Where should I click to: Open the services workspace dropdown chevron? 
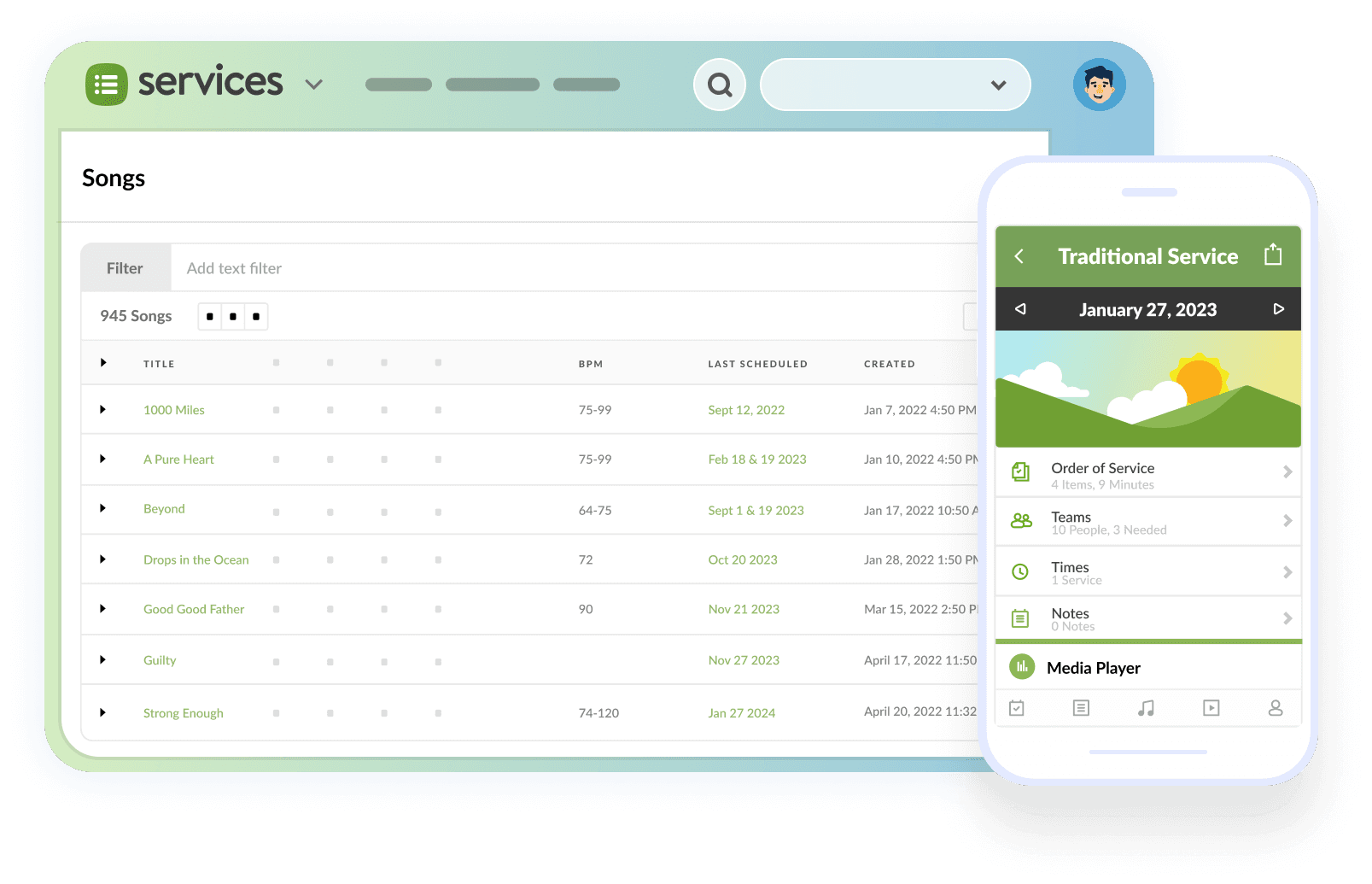(x=313, y=85)
